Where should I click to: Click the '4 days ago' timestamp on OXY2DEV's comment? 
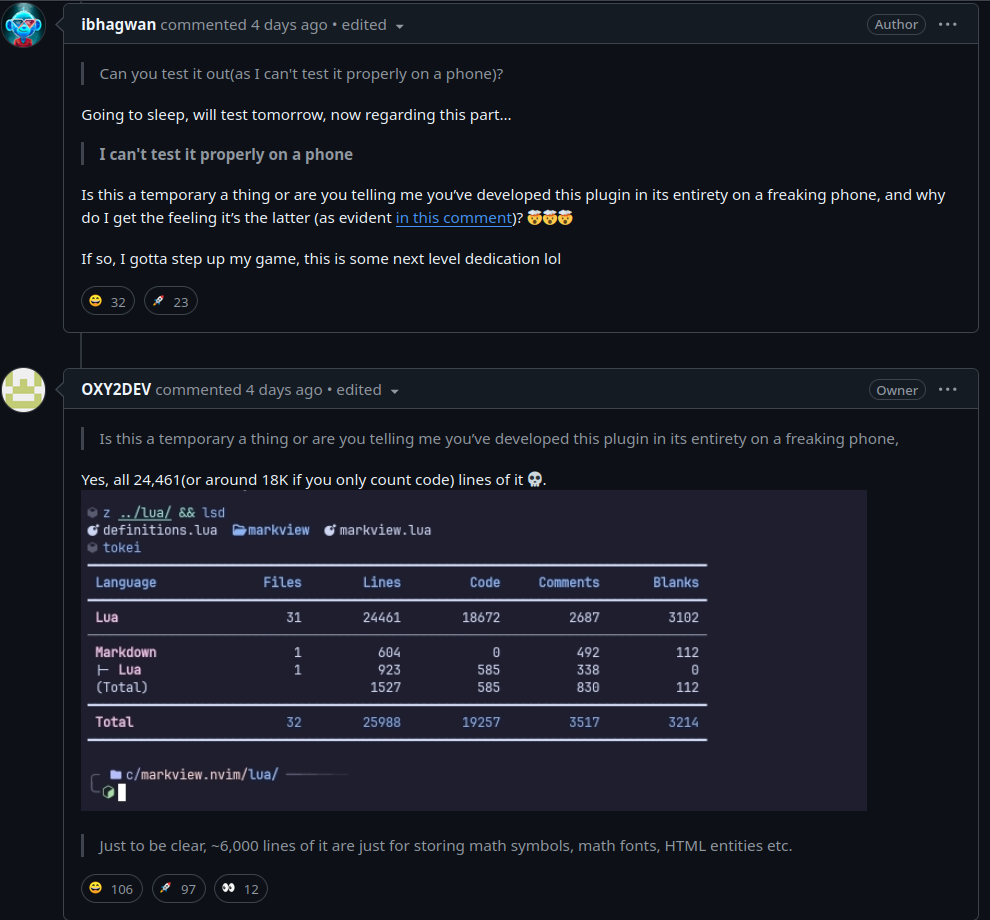click(x=284, y=390)
